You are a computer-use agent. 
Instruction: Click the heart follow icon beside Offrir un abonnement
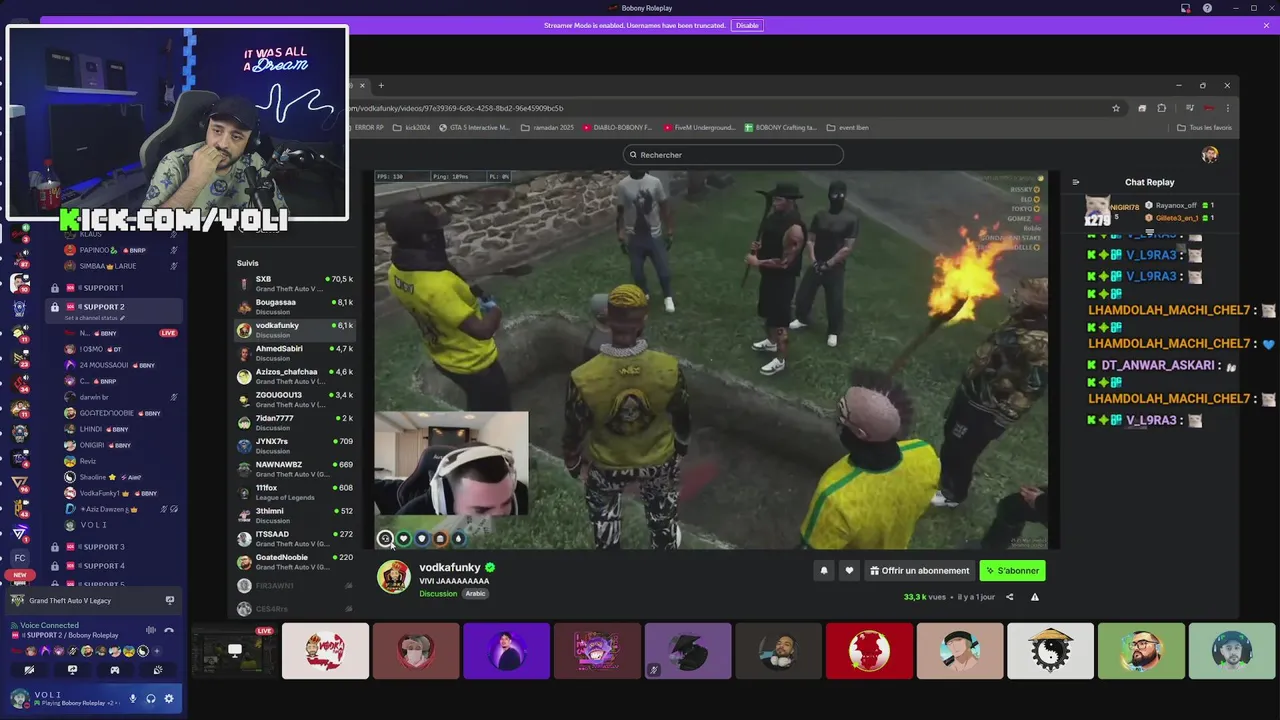point(849,571)
